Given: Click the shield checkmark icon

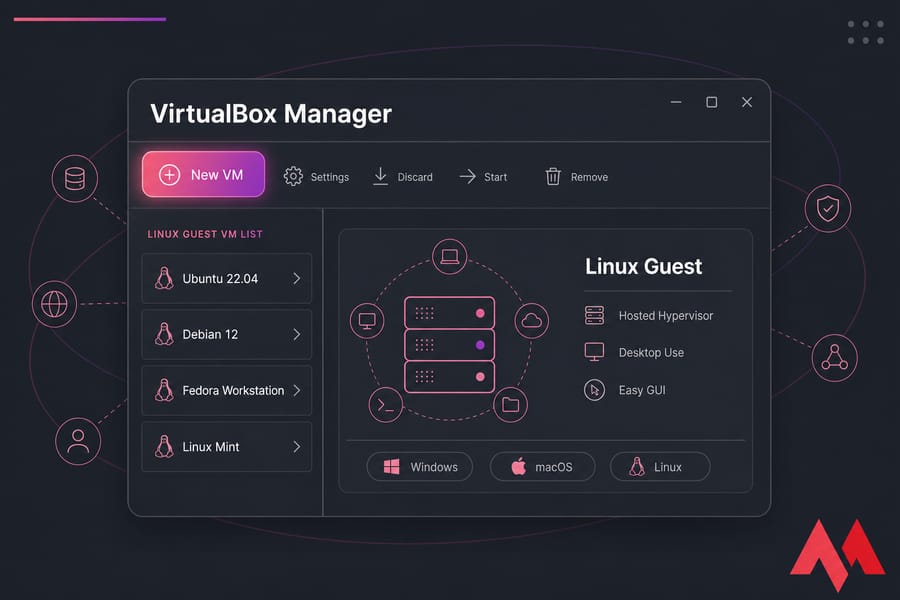Looking at the screenshot, I should (828, 208).
